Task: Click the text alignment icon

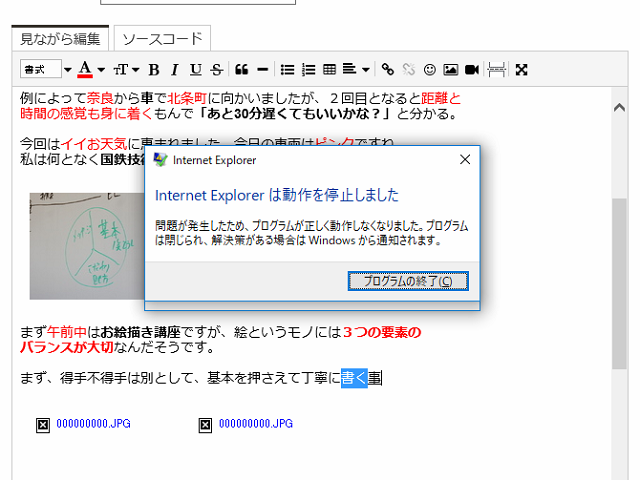Action: [349, 69]
